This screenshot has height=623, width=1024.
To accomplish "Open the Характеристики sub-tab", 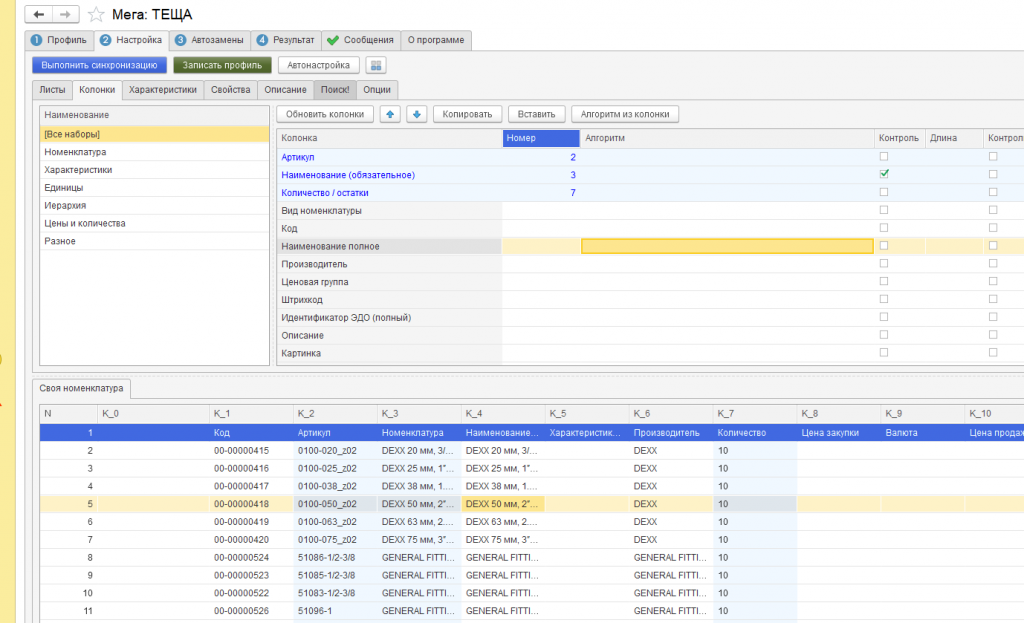I will (163, 90).
